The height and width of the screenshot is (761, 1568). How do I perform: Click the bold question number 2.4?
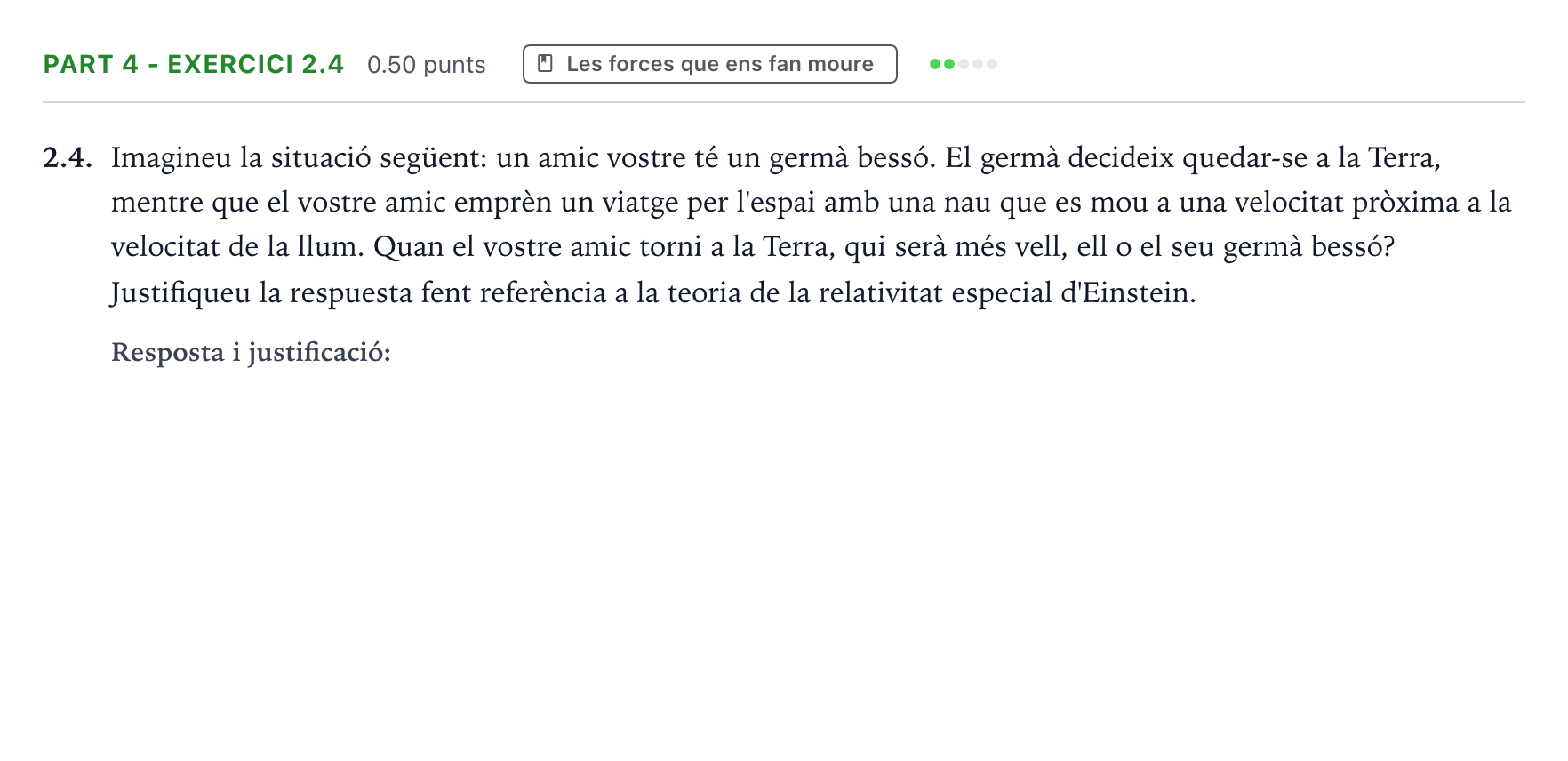(68, 157)
